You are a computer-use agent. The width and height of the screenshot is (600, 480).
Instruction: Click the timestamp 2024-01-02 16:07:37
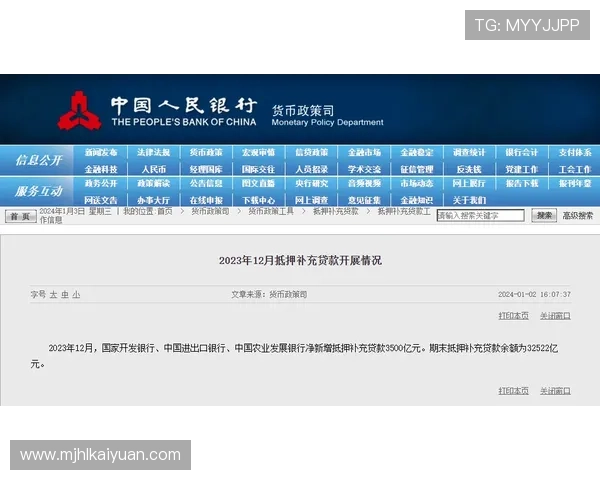(534, 294)
